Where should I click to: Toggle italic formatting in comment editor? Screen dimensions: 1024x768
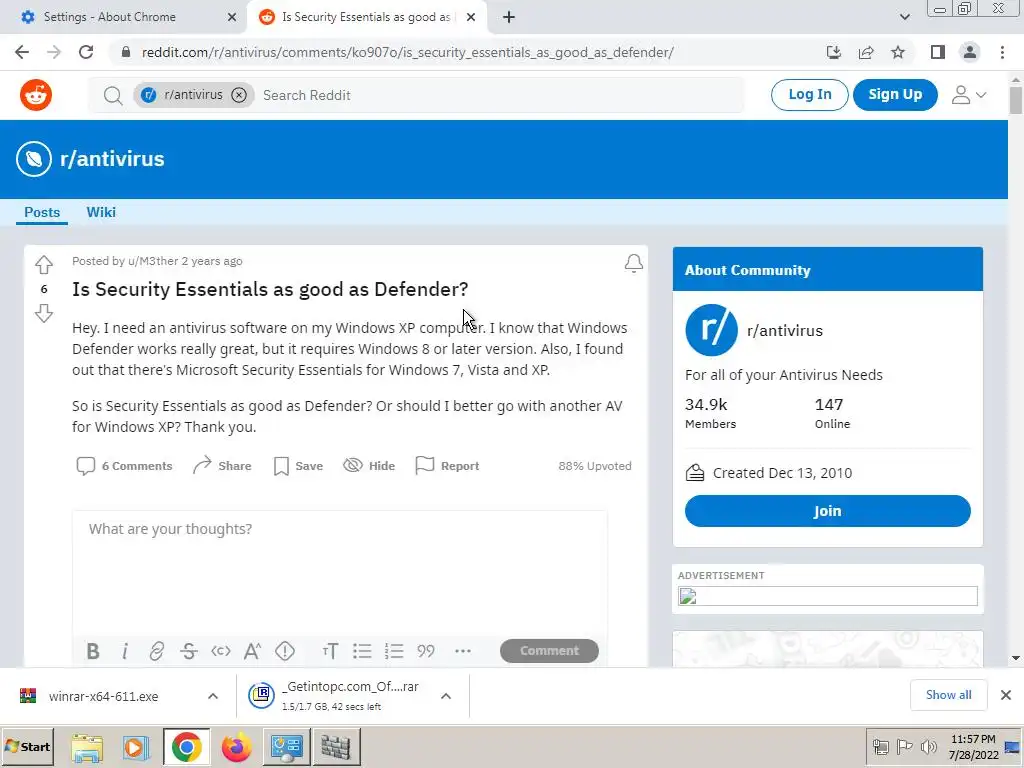click(125, 651)
